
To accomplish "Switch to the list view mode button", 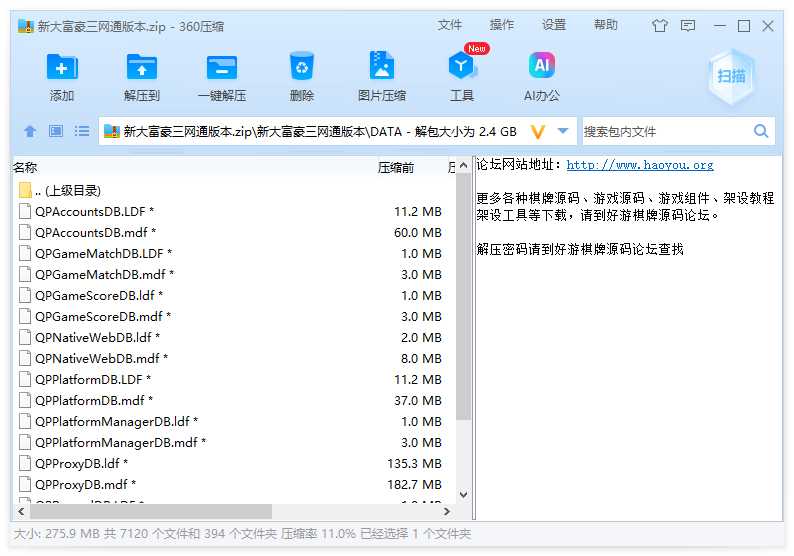I will [82, 131].
